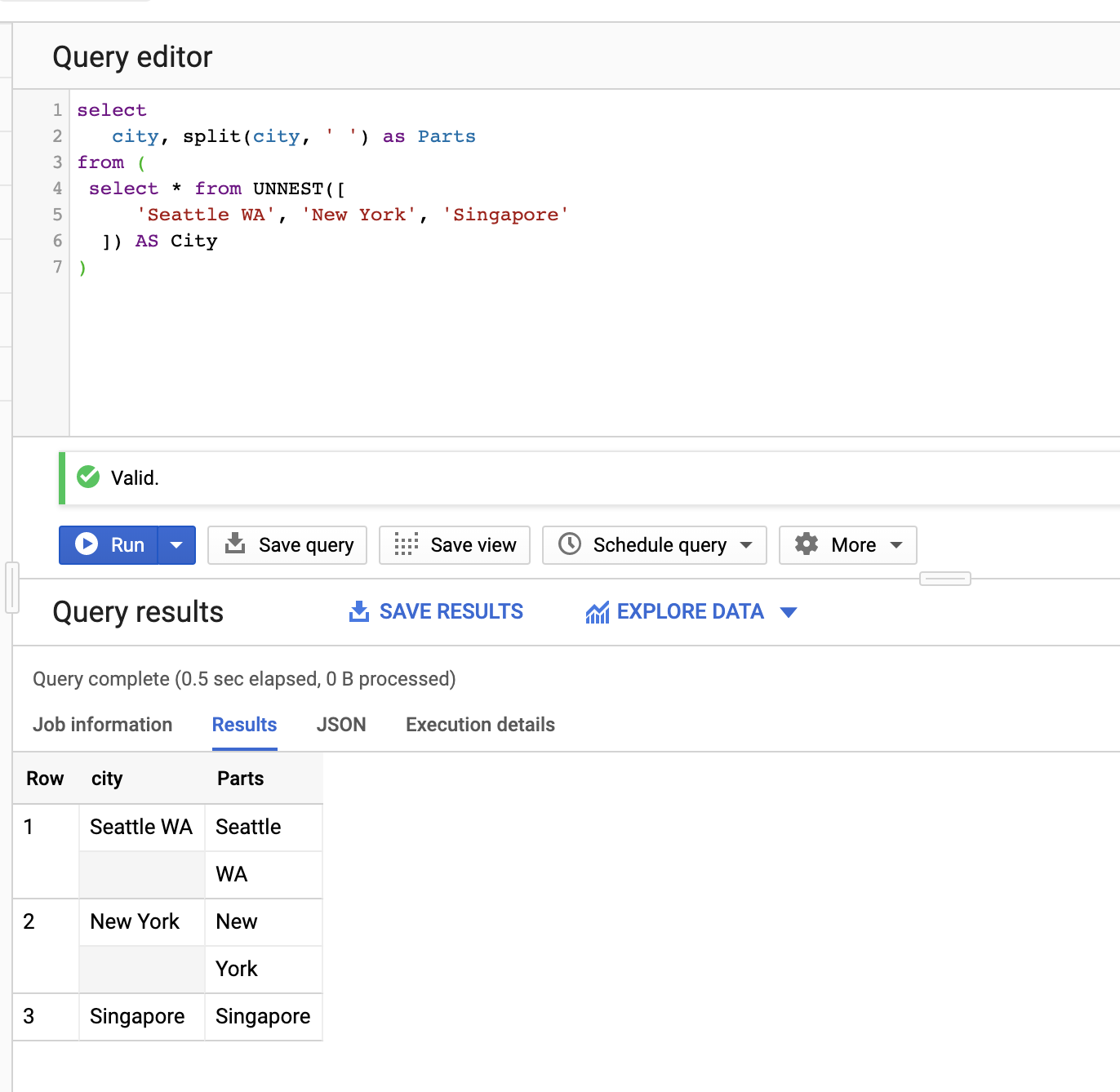Click the EXPLORE DATA link
This screenshot has width=1120, height=1092.
click(x=691, y=611)
